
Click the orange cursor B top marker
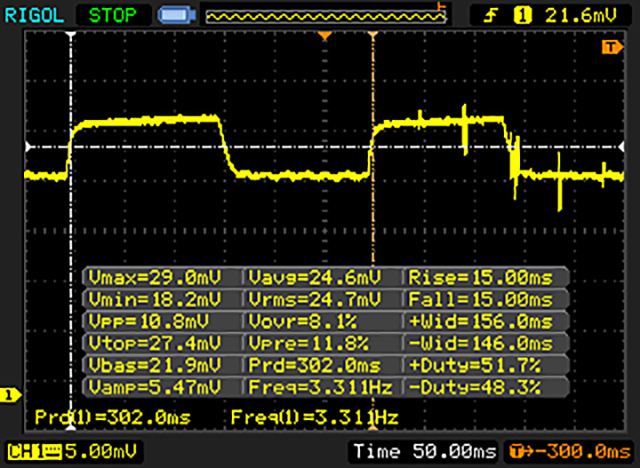point(373,35)
